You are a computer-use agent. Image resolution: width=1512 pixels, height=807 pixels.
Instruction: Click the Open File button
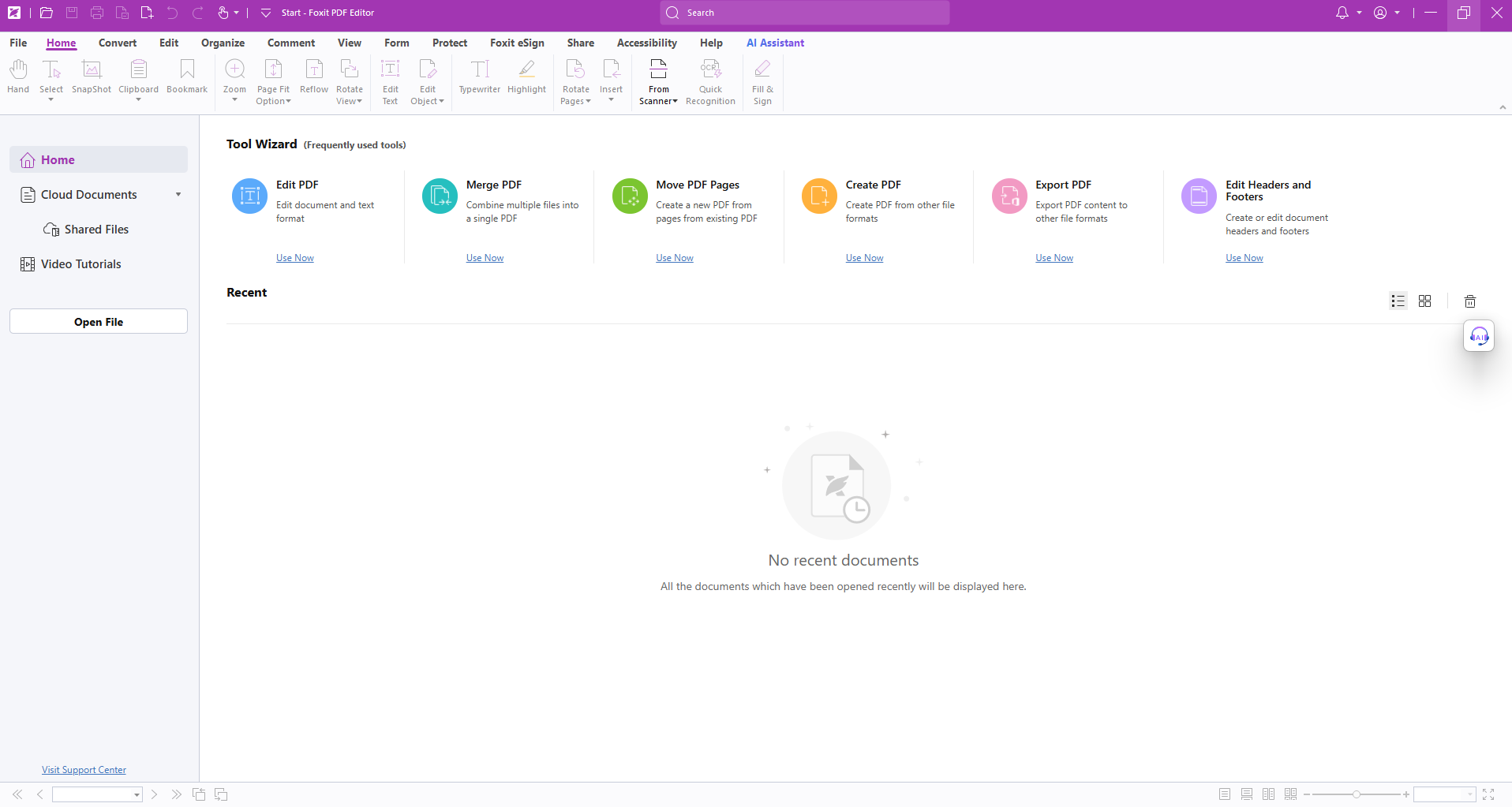click(99, 322)
